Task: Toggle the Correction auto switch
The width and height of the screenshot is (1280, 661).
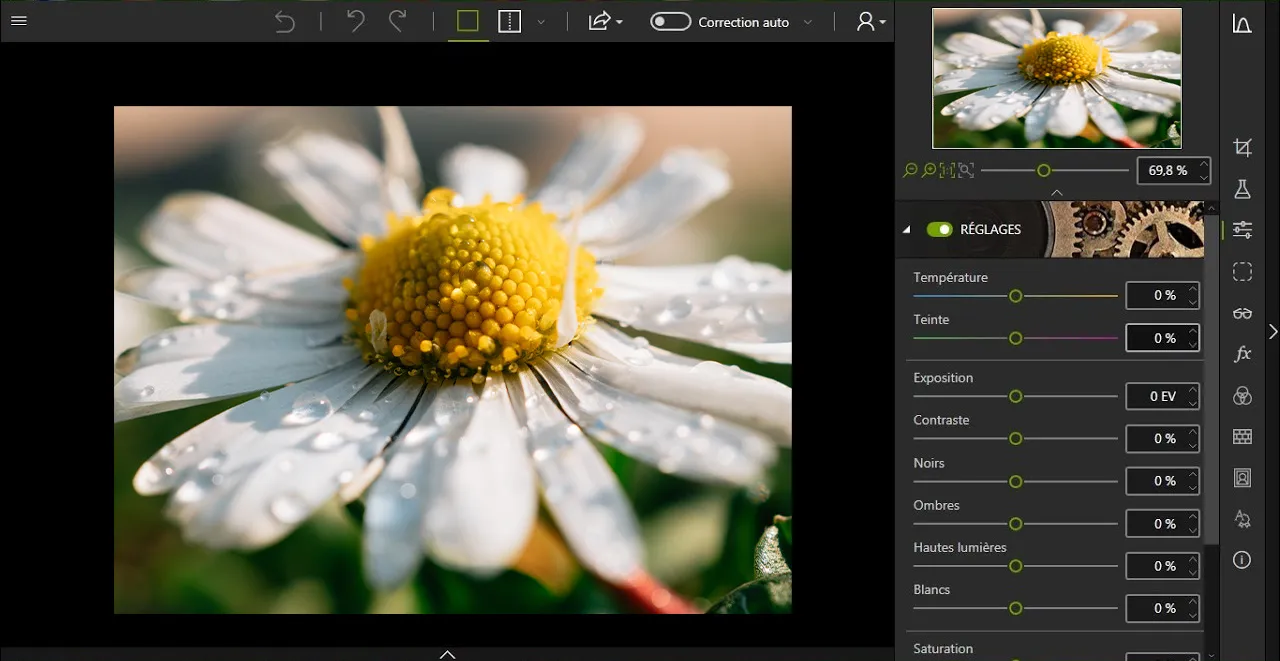Action: (x=670, y=22)
